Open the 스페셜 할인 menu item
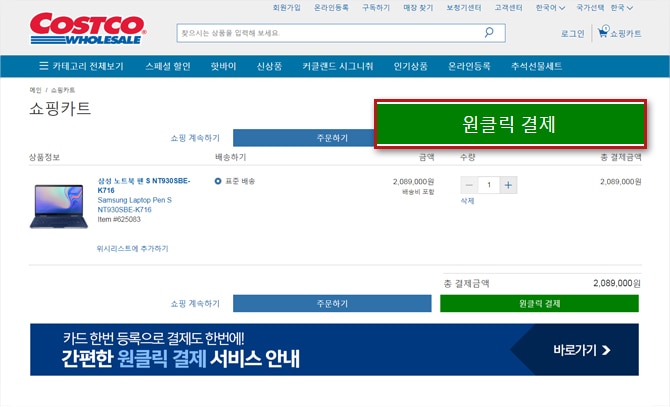The image size is (670, 407). pyautogui.click(x=168, y=66)
